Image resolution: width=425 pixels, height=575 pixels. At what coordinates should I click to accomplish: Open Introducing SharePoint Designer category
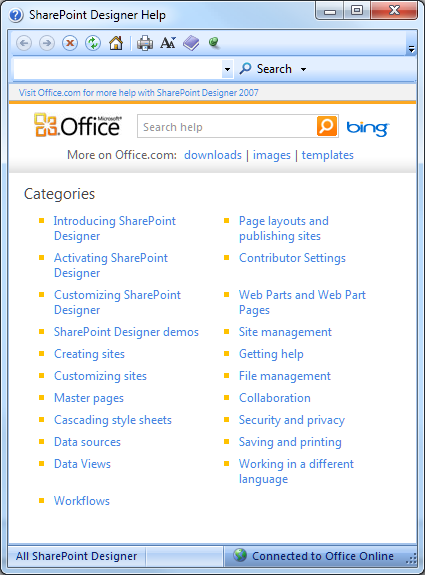[115, 228]
